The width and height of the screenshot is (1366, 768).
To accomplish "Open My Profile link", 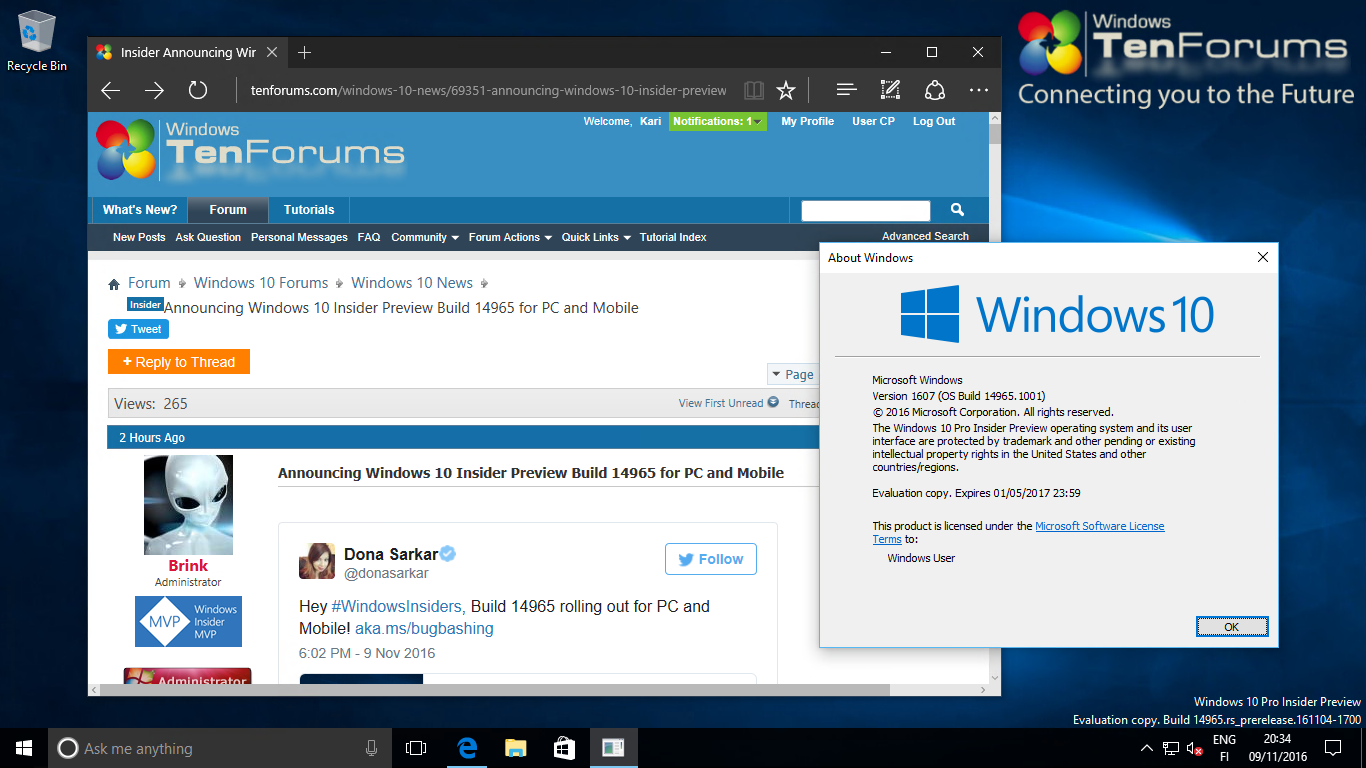I will click(x=808, y=121).
